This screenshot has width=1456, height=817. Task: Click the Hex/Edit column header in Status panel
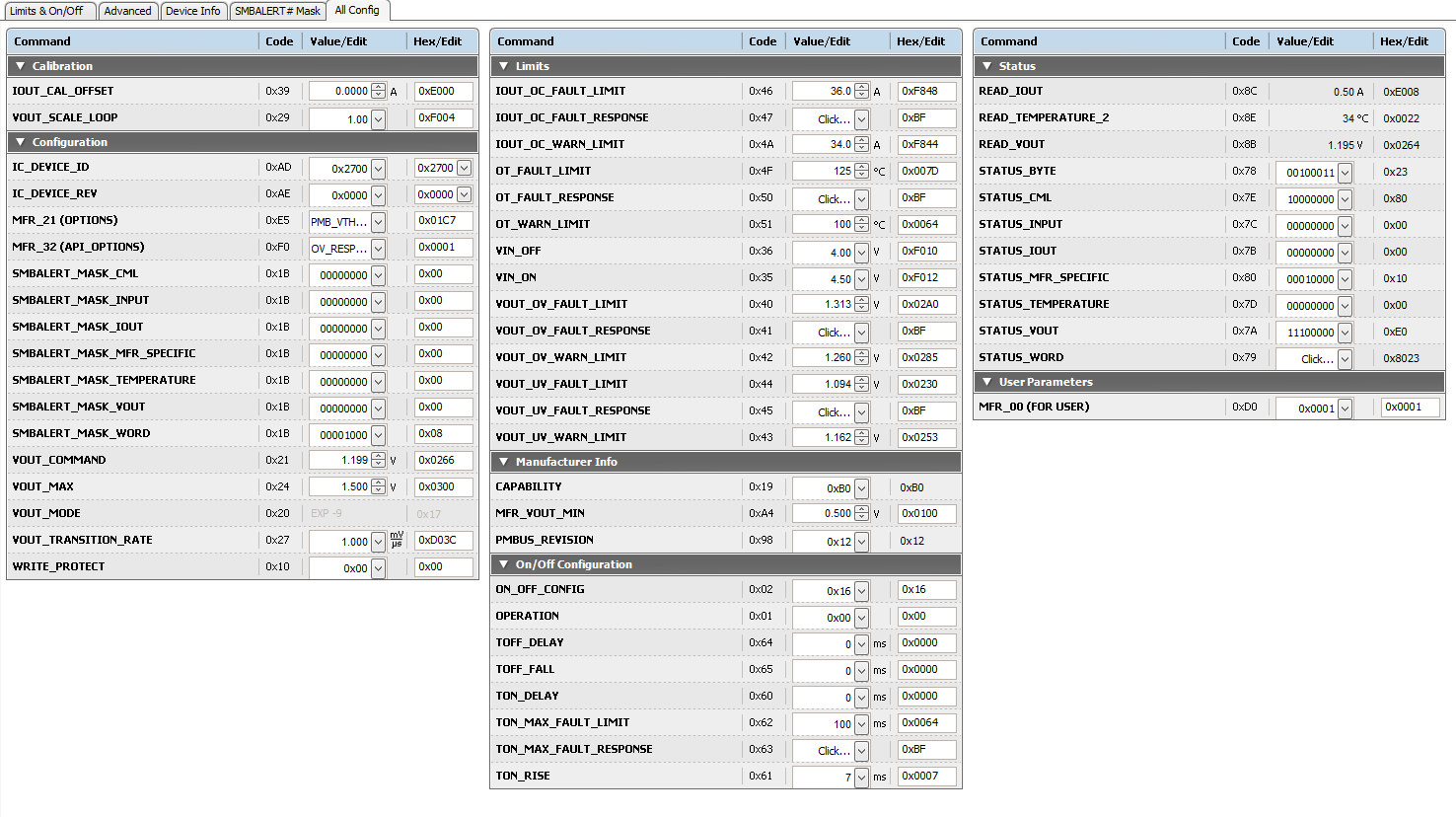pos(1409,41)
